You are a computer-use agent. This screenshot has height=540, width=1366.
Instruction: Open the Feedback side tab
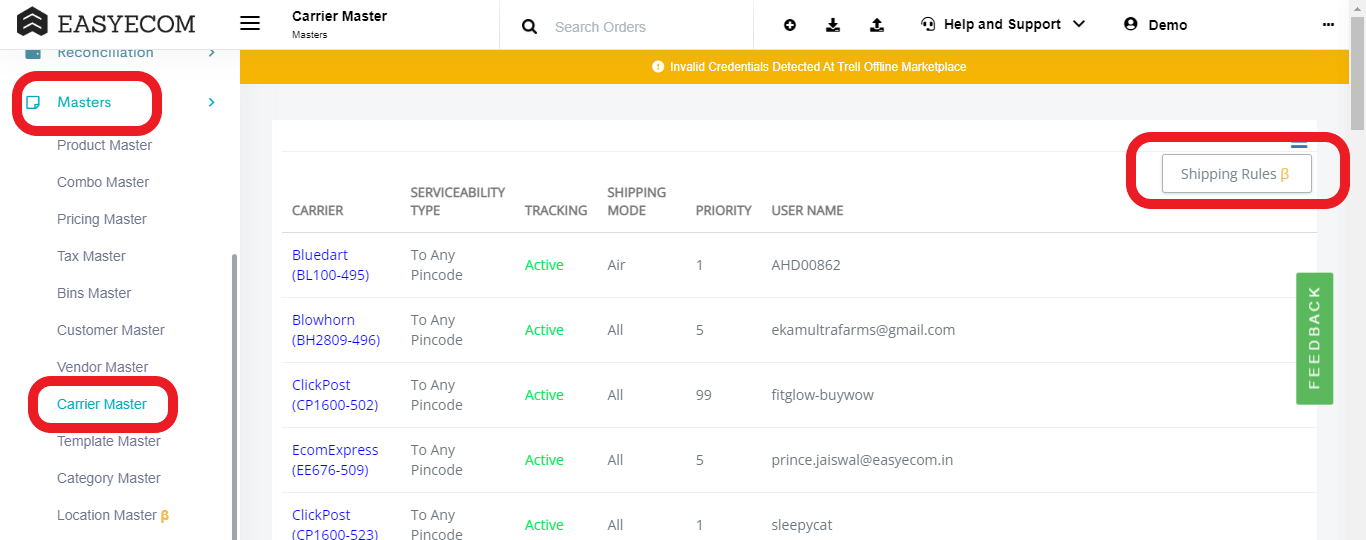1314,338
